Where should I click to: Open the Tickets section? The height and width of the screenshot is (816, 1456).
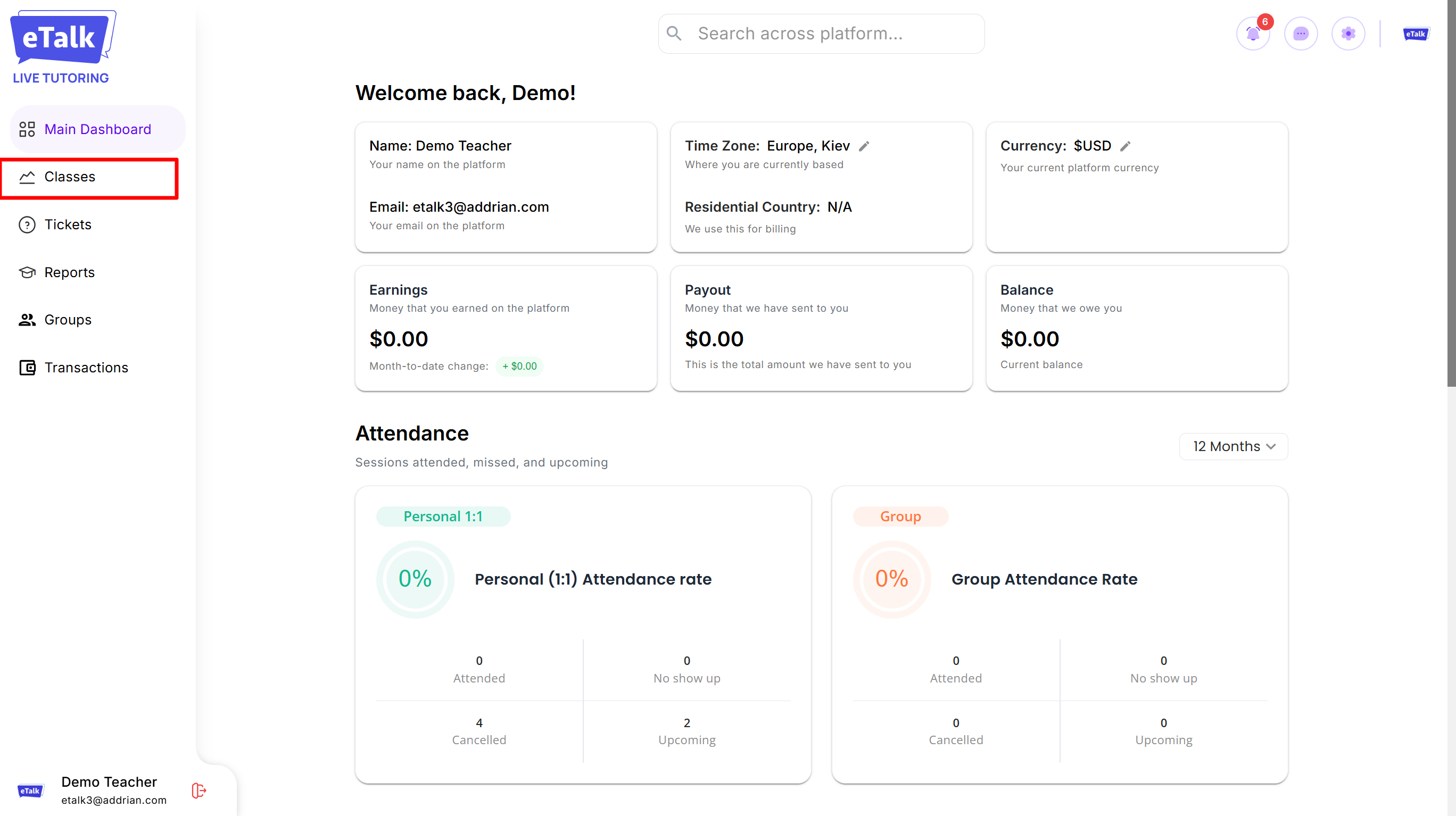(x=67, y=224)
